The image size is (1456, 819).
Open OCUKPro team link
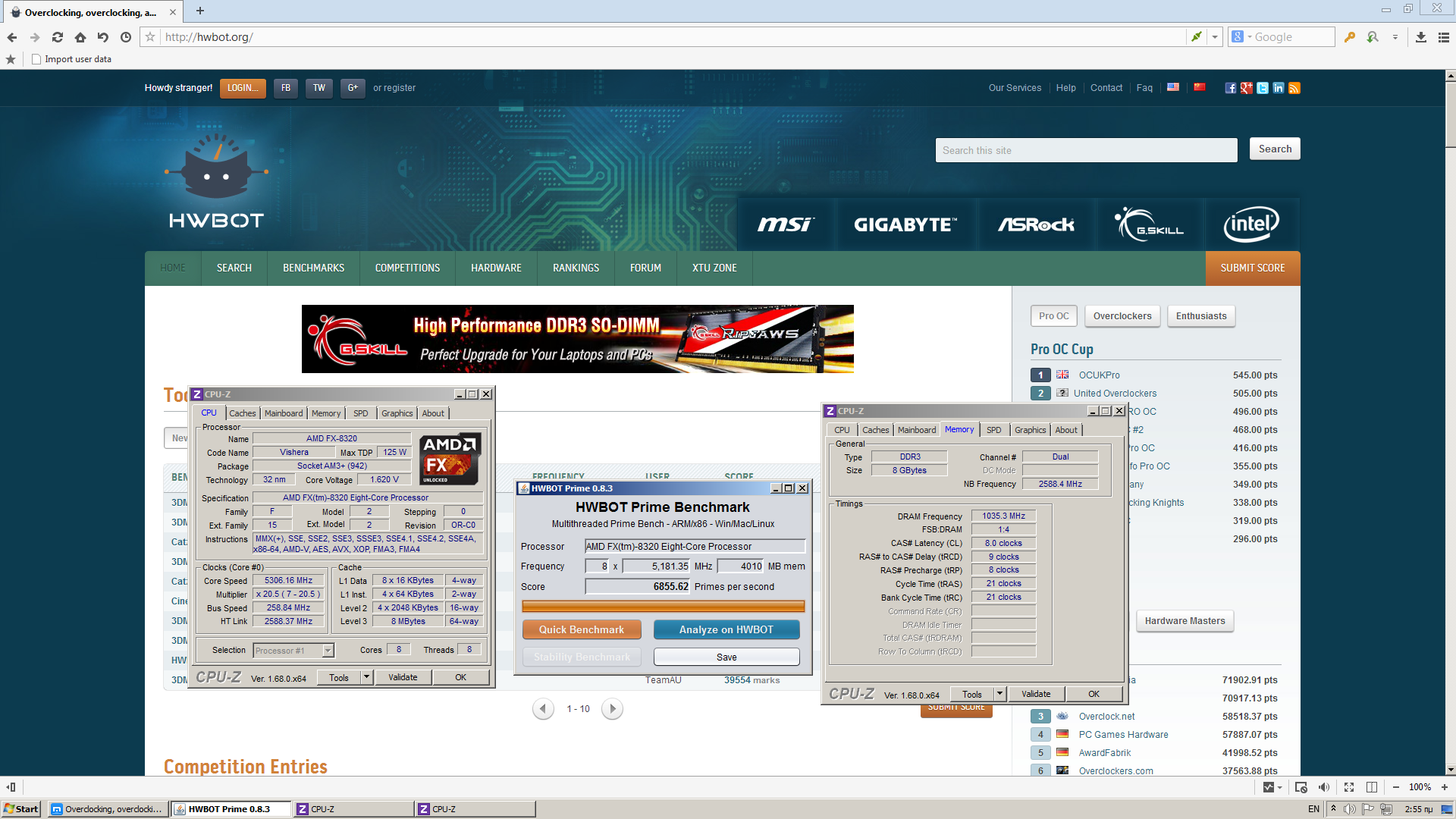[x=1100, y=375]
